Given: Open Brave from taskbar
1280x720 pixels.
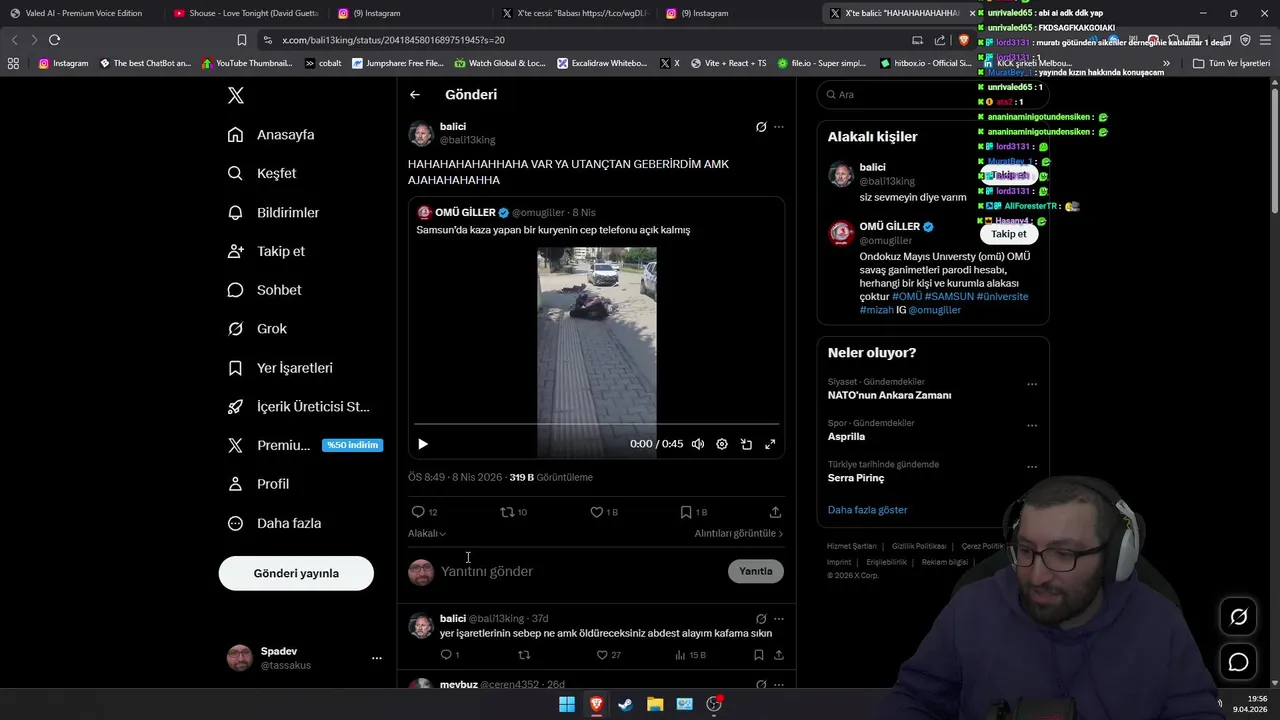Looking at the screenshot, I should click(x=596, y=704).
